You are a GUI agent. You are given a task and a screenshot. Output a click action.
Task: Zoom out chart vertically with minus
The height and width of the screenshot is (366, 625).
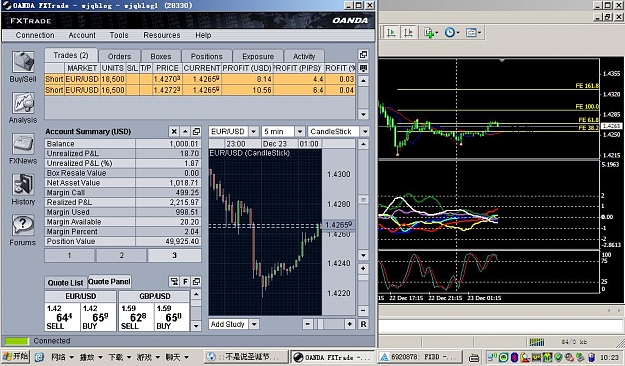click(x=363, y=310)
